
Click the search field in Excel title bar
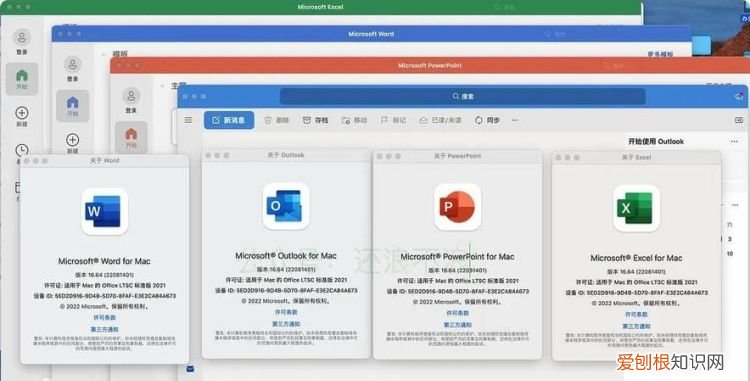504,7
